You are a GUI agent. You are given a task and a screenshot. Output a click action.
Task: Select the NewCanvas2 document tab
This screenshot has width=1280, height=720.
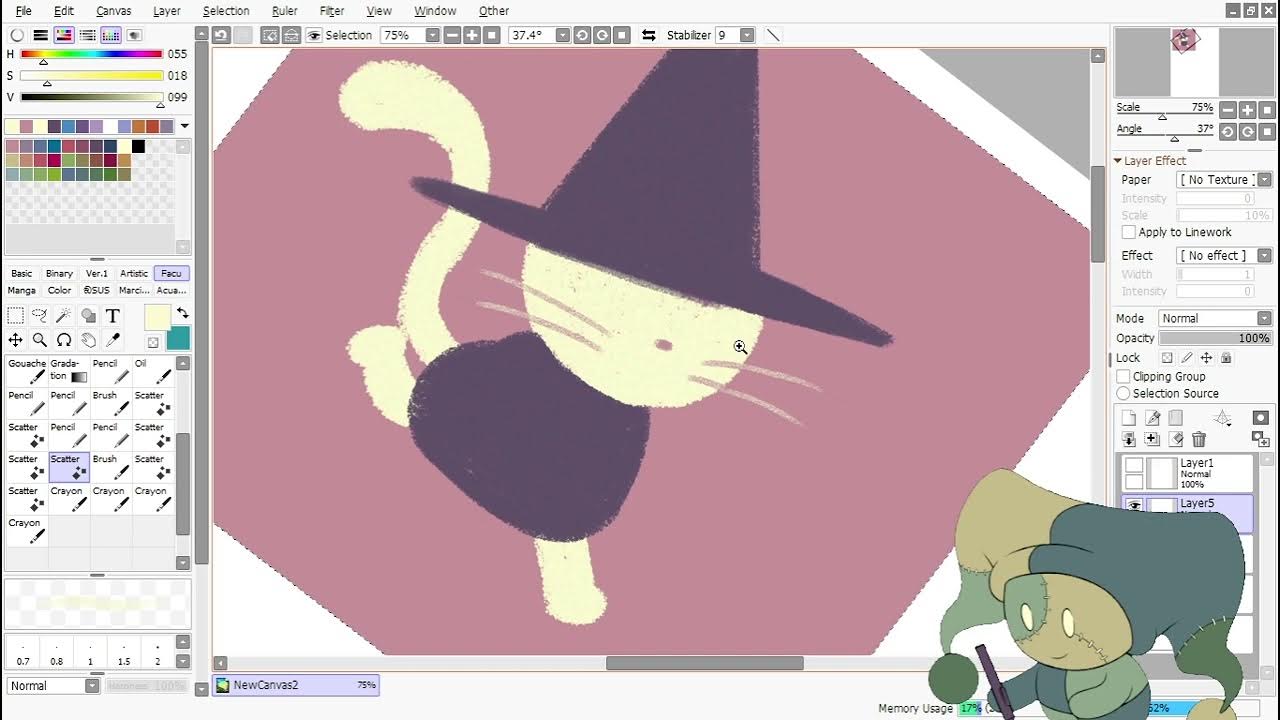click(x=296, y=685)
